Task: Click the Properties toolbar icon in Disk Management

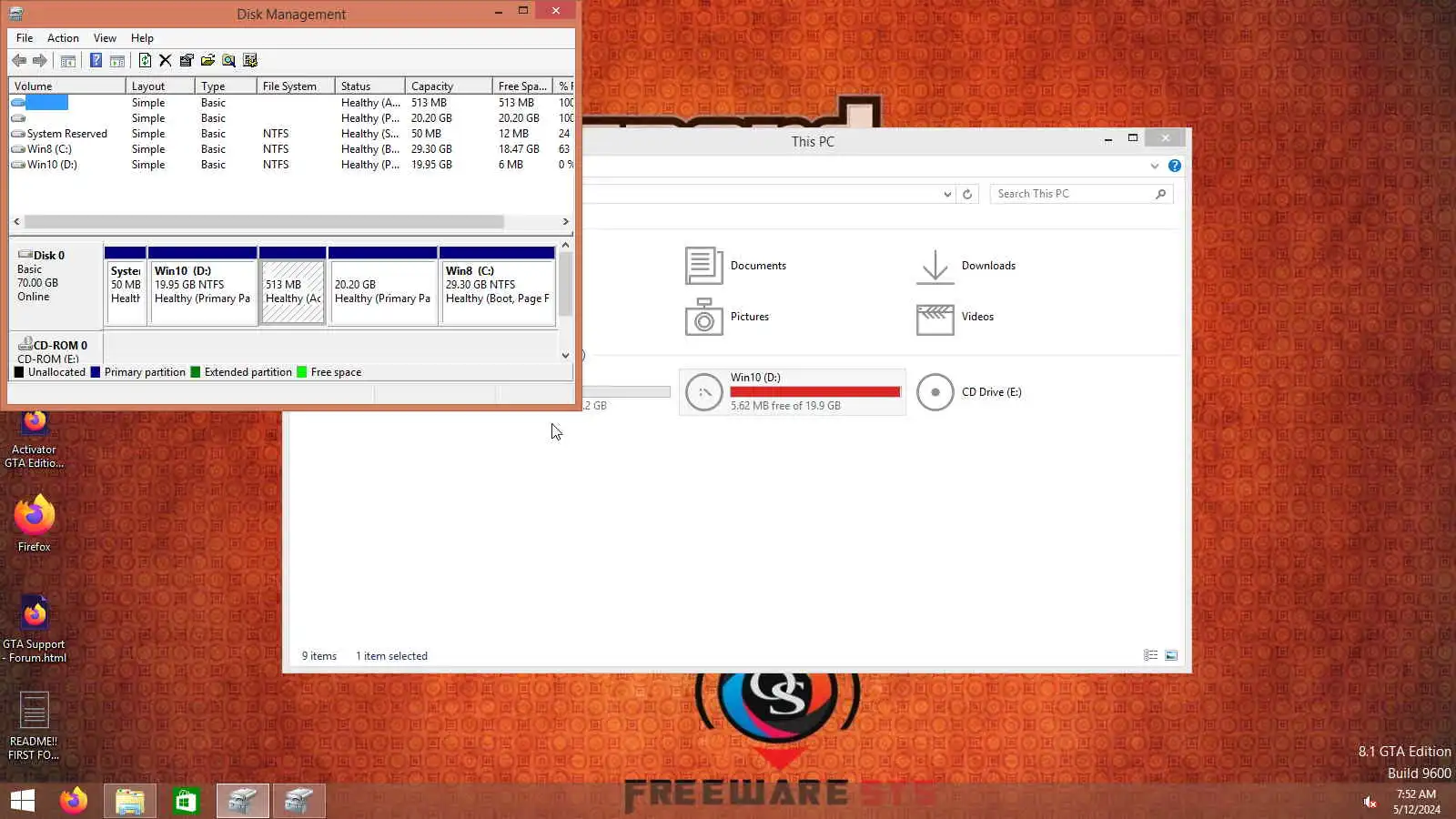Action: point(187,60)
